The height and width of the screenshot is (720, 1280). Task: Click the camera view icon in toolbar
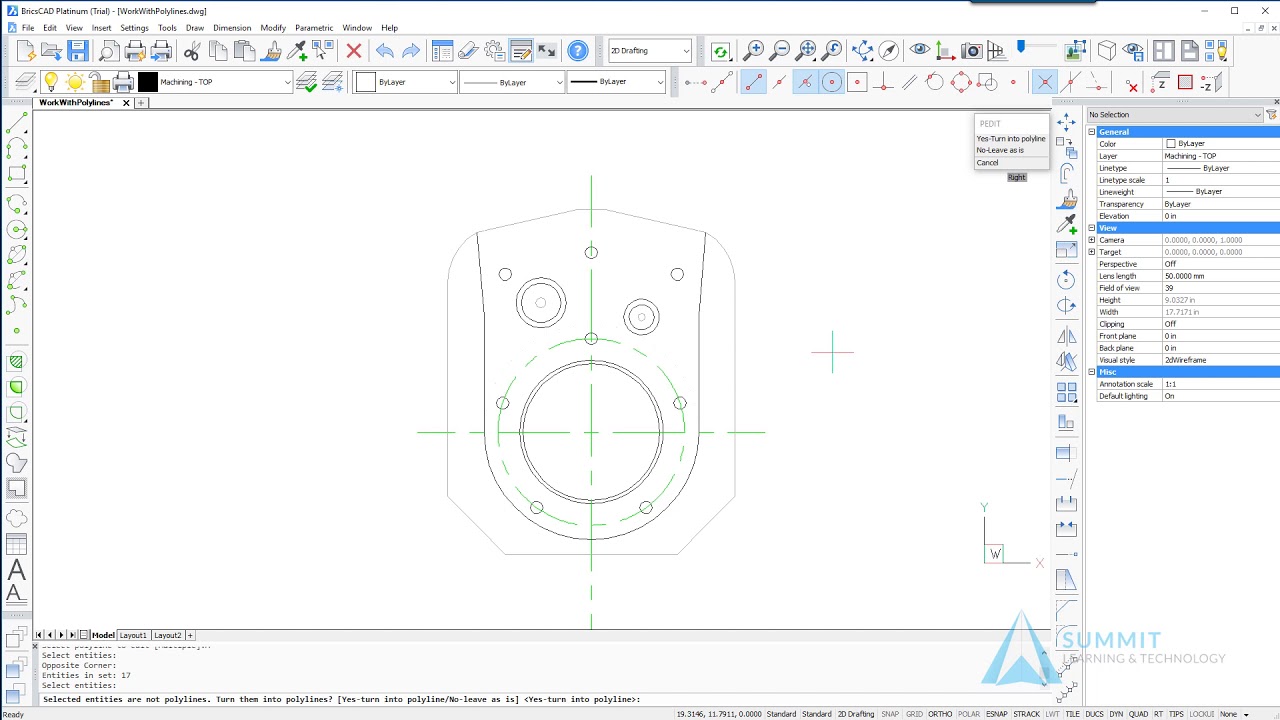click(971, 51)
